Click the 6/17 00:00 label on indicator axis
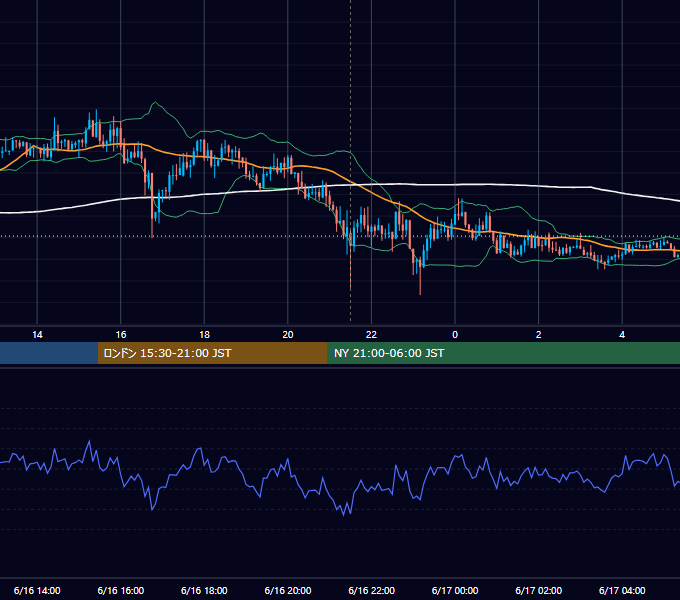The height and width of the screenshot is (600, 680). click(x=455, y=590)
